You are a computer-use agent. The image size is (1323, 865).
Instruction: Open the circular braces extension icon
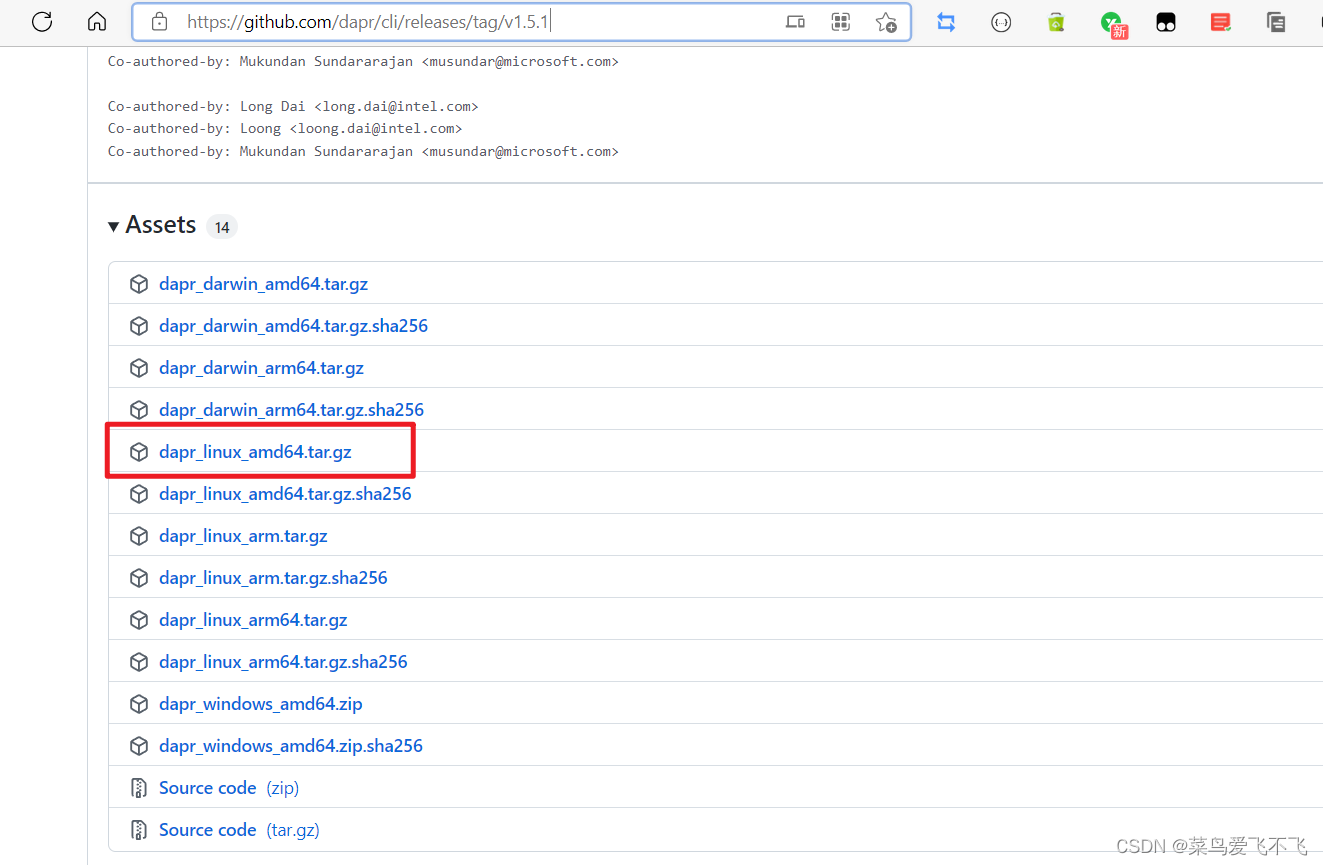1001,22
